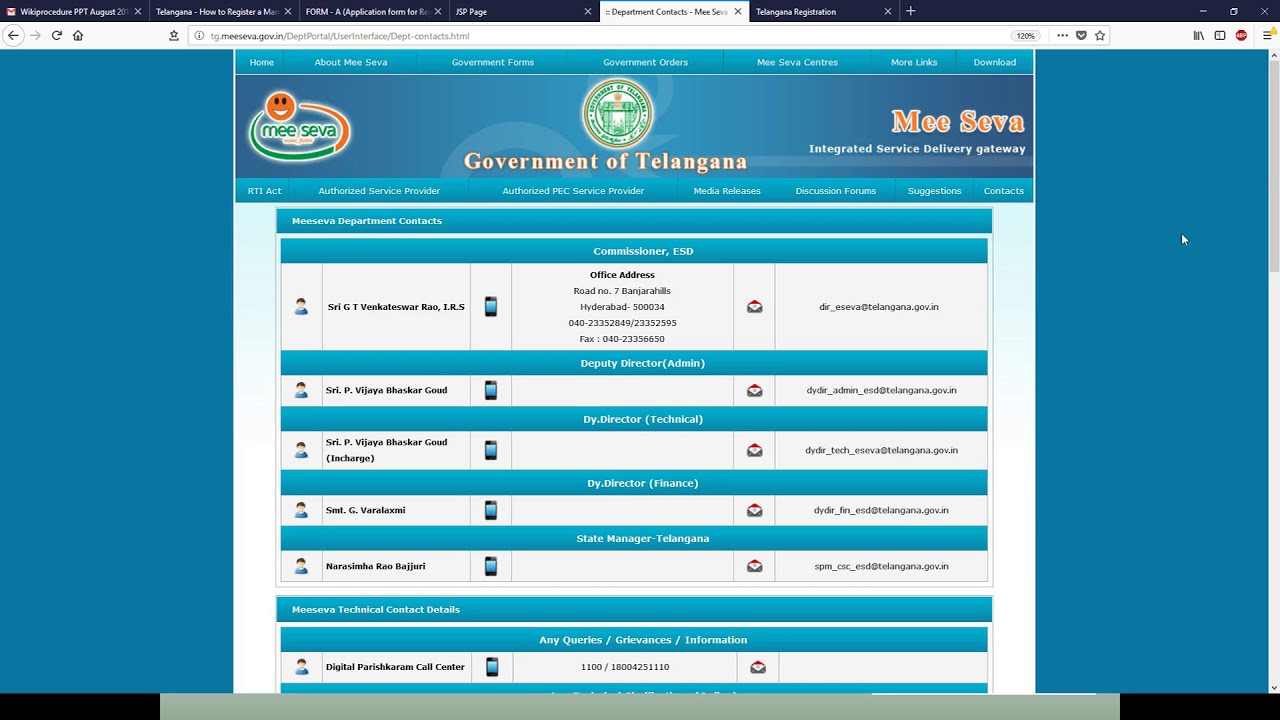The image size is (1280, 720).
Task: Click mail icon in Digital Parishkaram row
Action: [x=758, y=667]
